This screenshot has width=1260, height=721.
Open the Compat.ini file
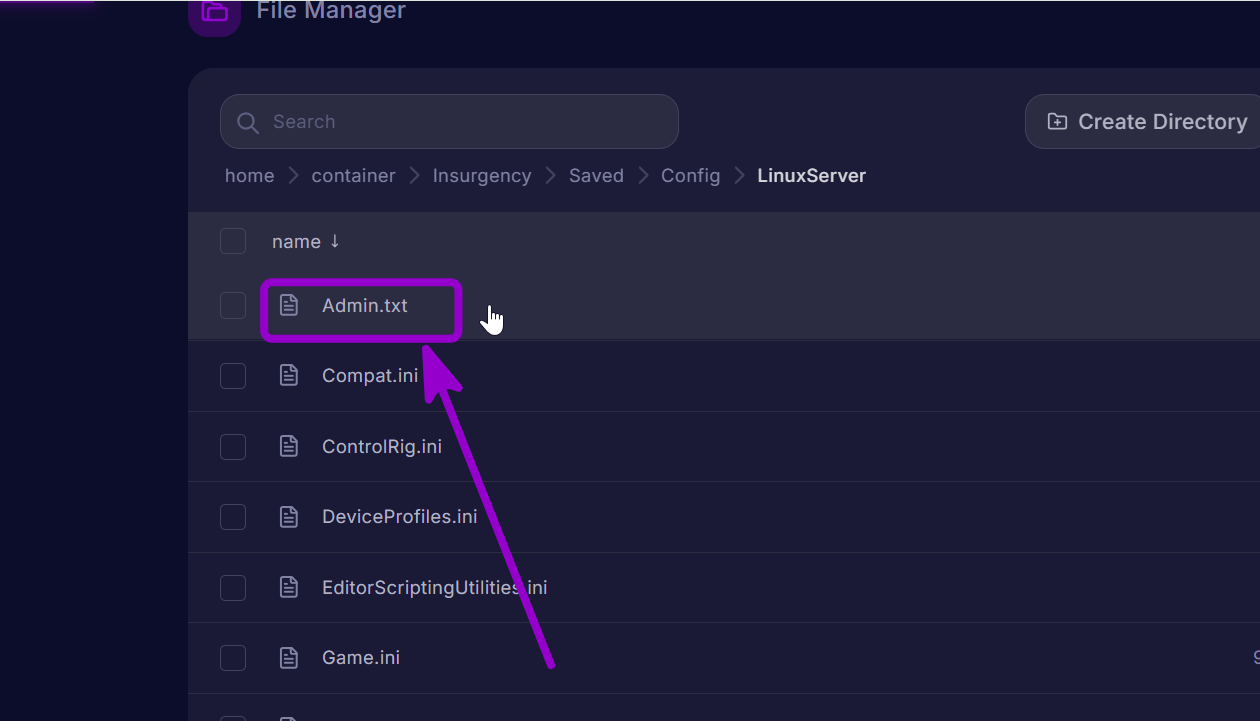point(370,376)
